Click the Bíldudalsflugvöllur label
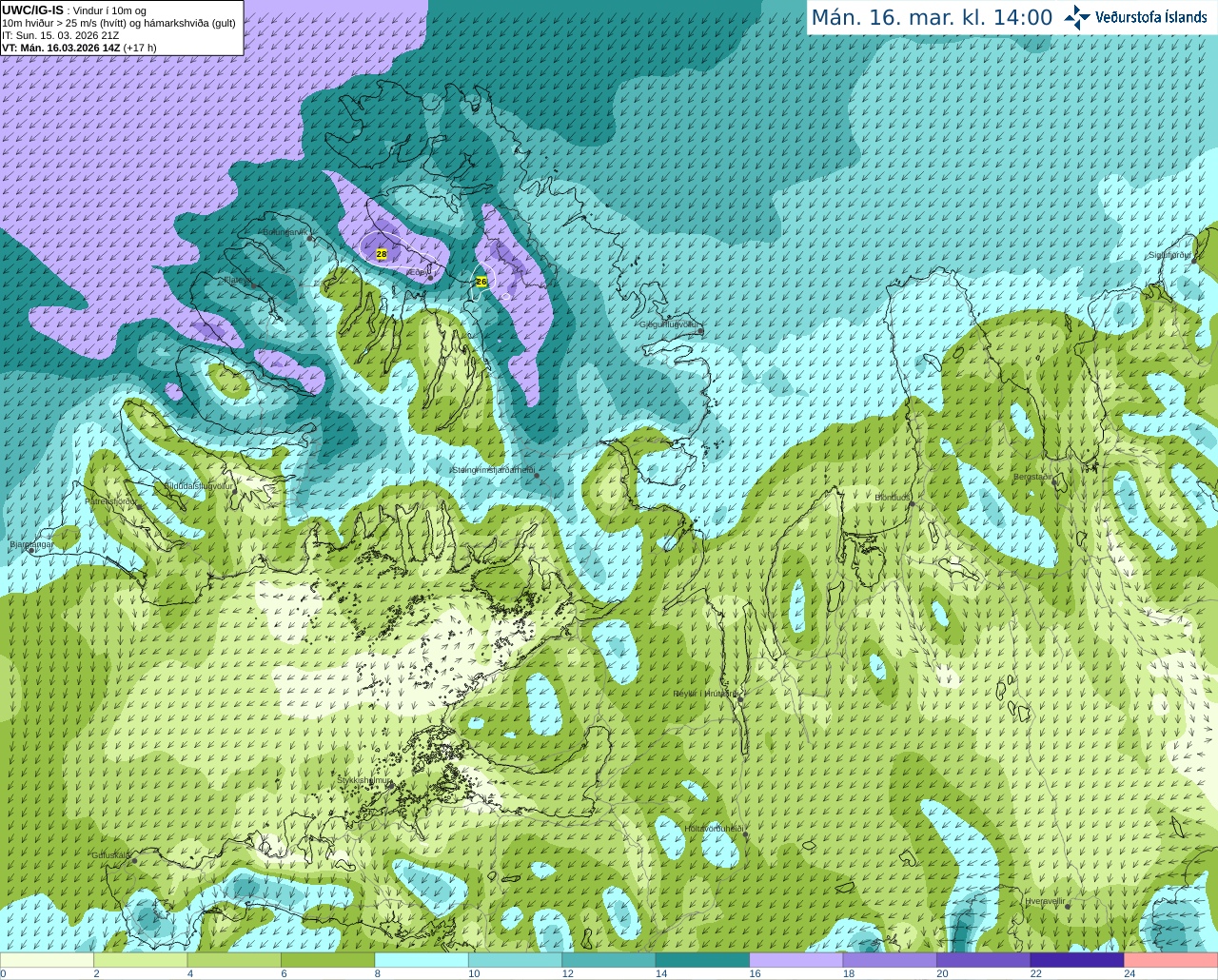The height and width of the screenshot is (980, 1218). 198,485
